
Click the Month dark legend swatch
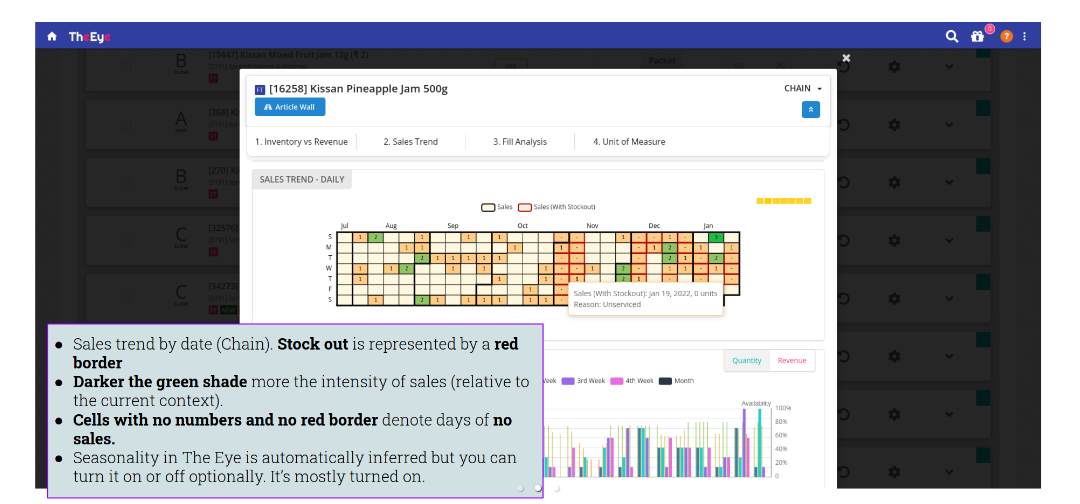click(665, 381)
